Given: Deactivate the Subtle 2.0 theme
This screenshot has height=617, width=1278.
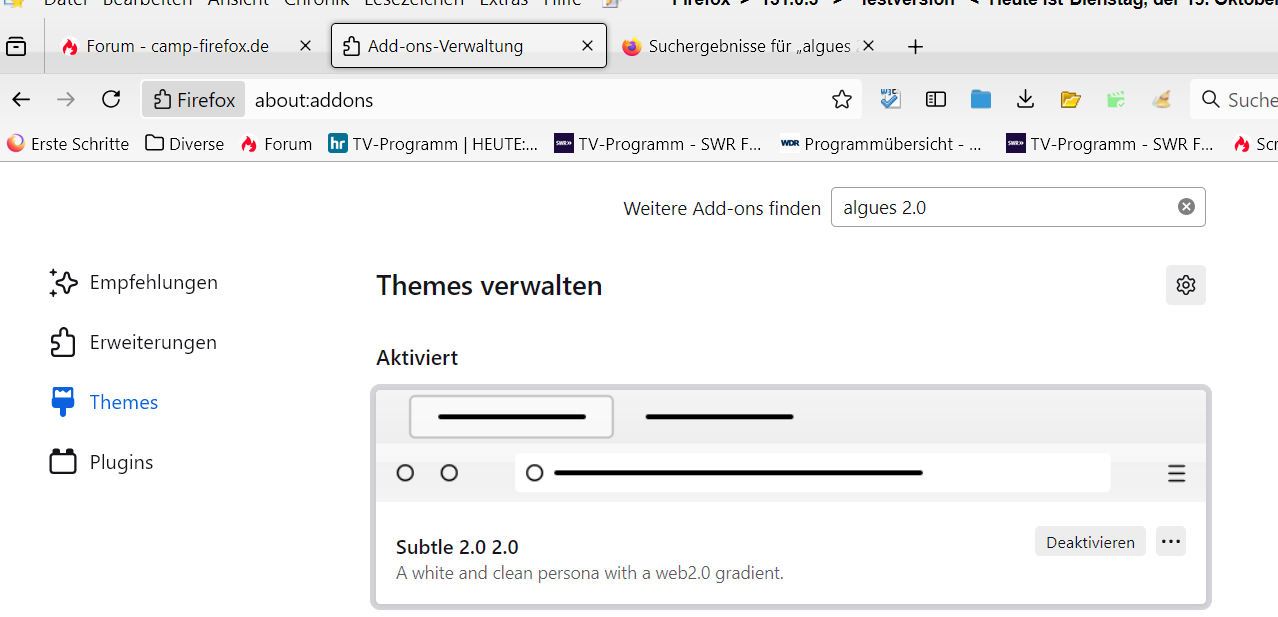Looking at the screenshot, I should click(1090, 542).
